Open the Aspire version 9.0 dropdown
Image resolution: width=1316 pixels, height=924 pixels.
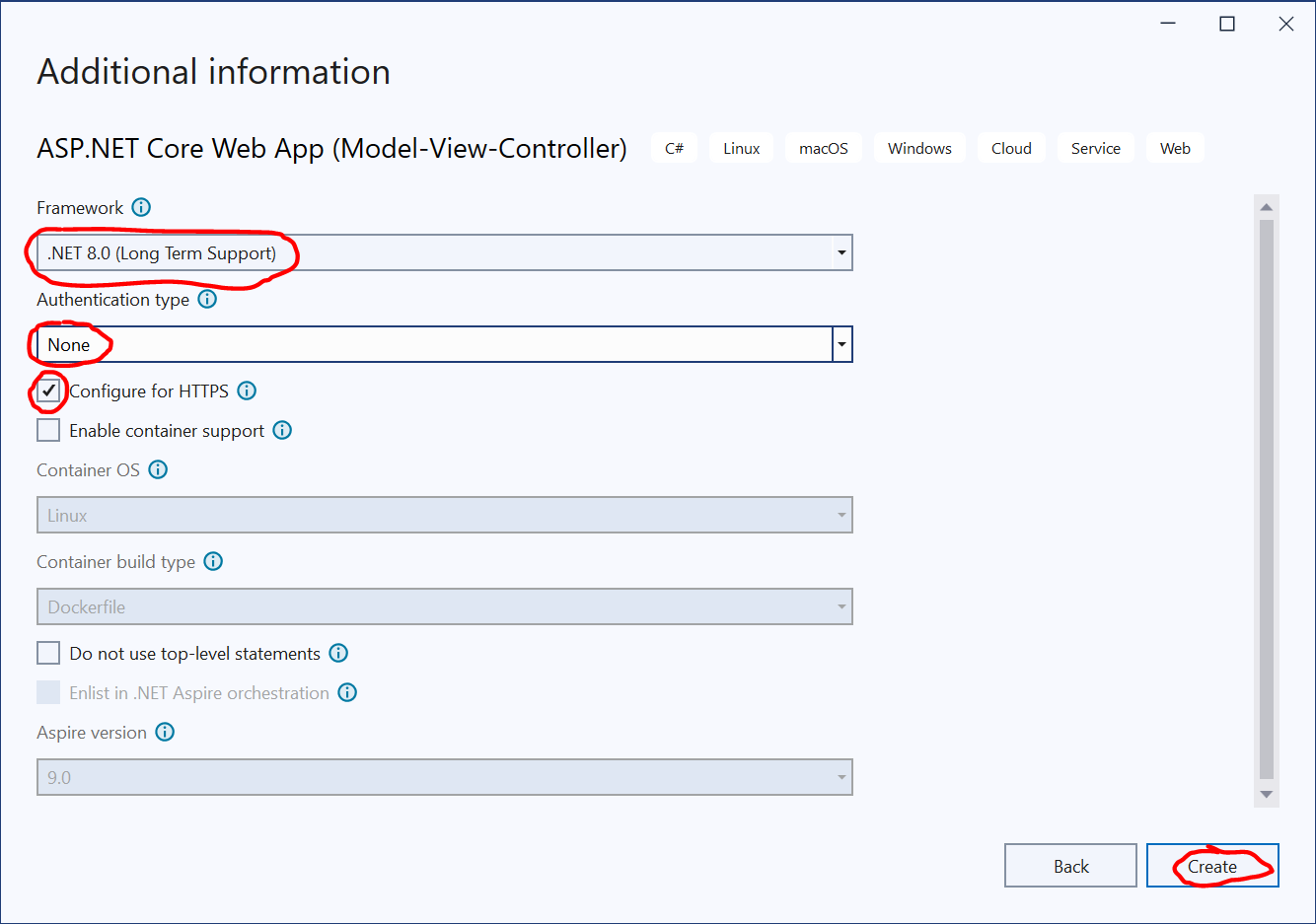[445, 777]
